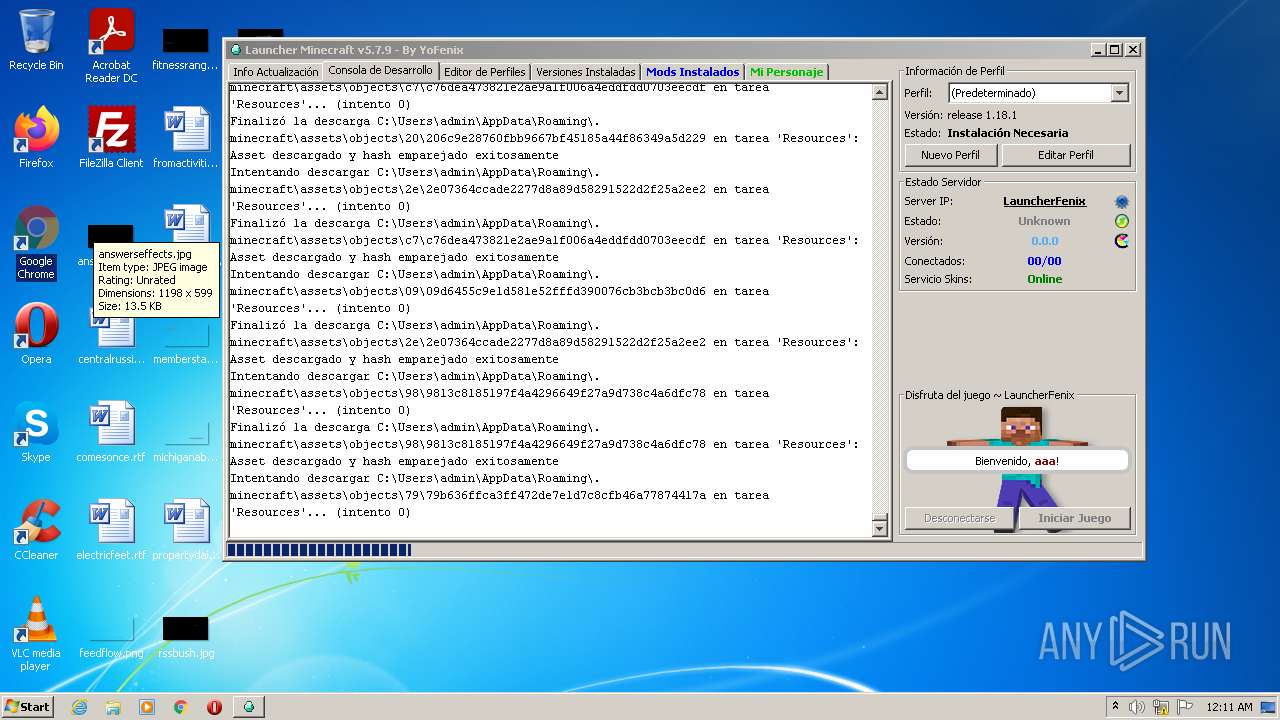Open the Perfil dropdown list

(x=1120, y=93)
